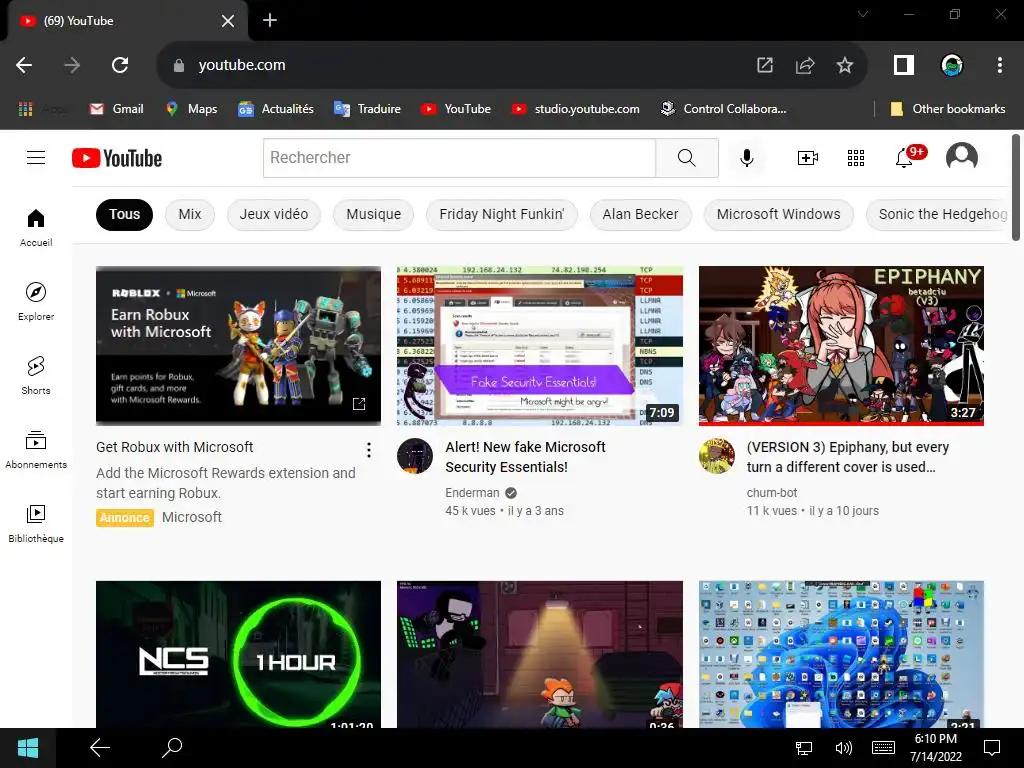This screenshot has width=1024, height=768.
Task: Reload the page with refresh icon
Action: (120, 65)
